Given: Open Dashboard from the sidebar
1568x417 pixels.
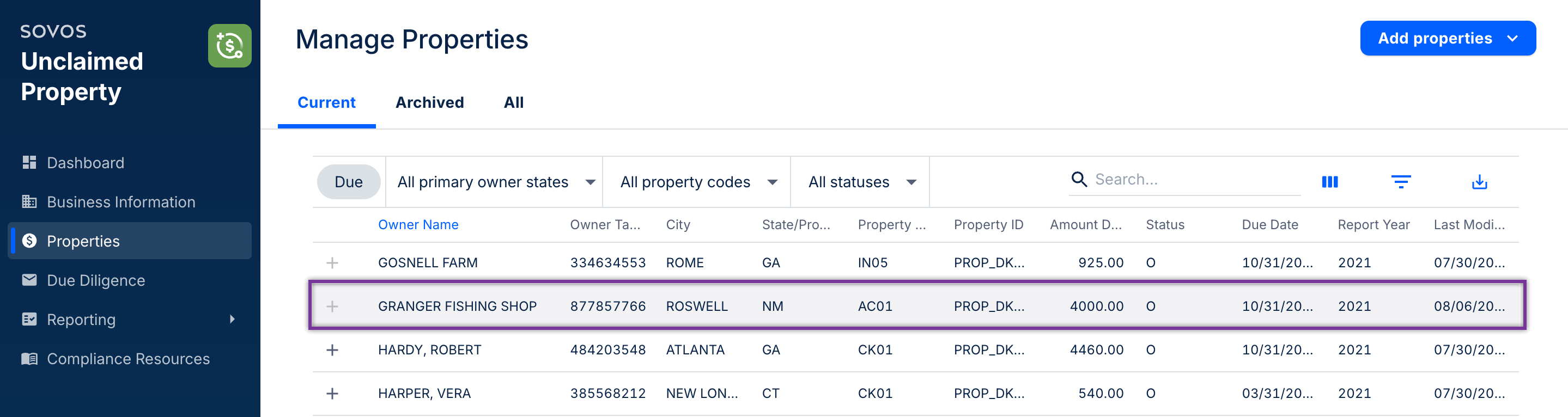Looking at the screenshot, I should tap(85, 163).
